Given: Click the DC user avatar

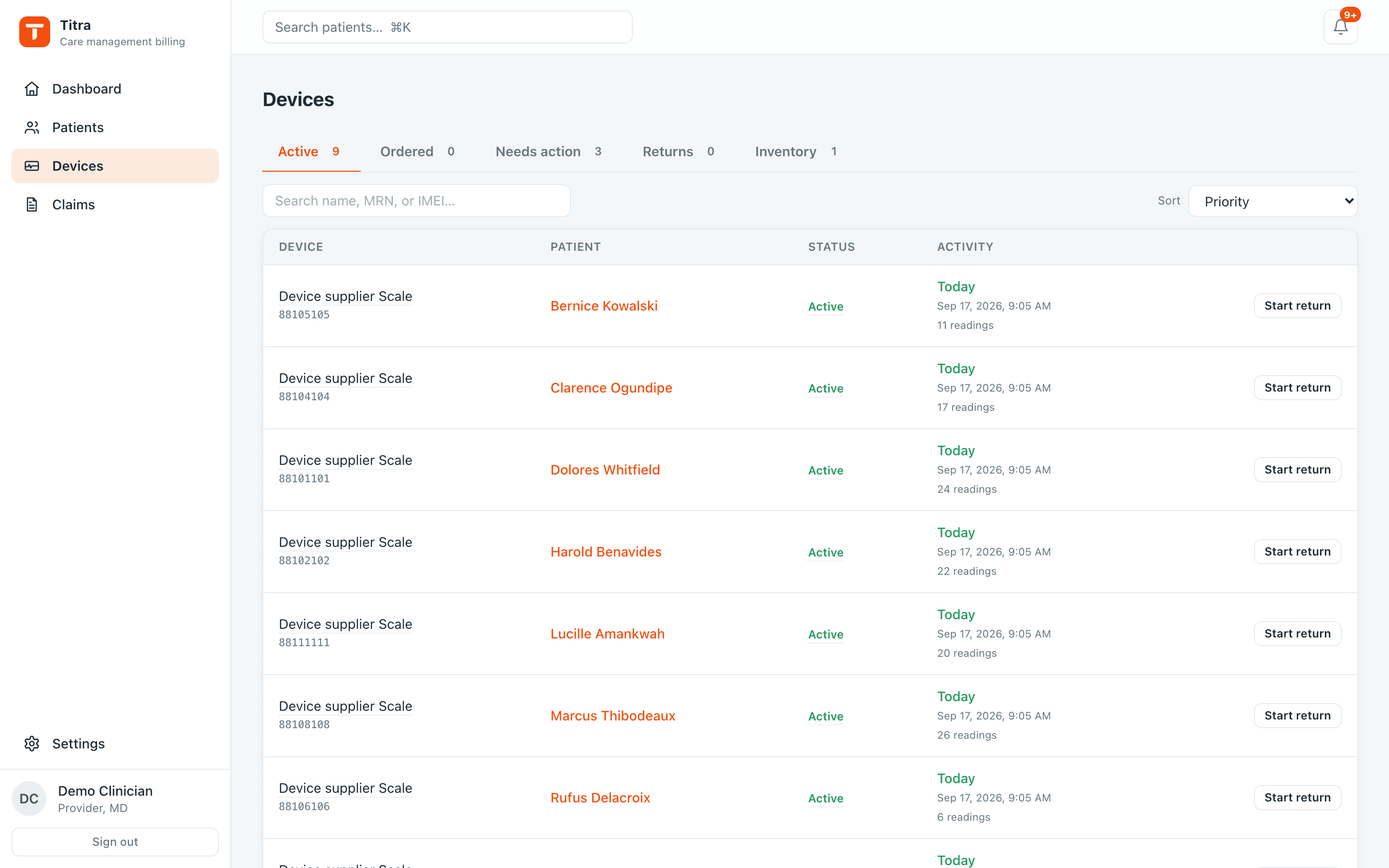Looking at the screenshot, I should pyautogui.click(x=29, y=799).
